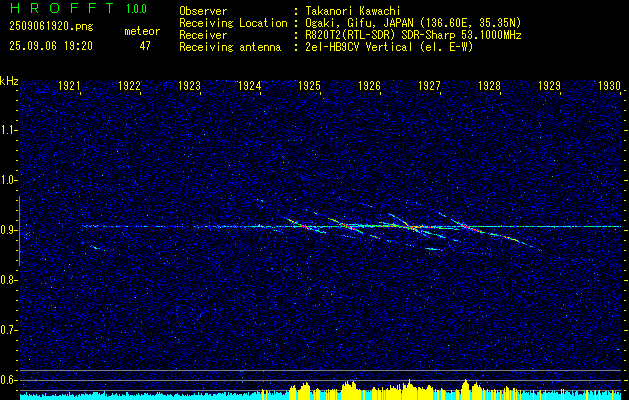The image size is (629, 400).
Task: Click the Receiving Location label
Action: click(x=233, y=23)
